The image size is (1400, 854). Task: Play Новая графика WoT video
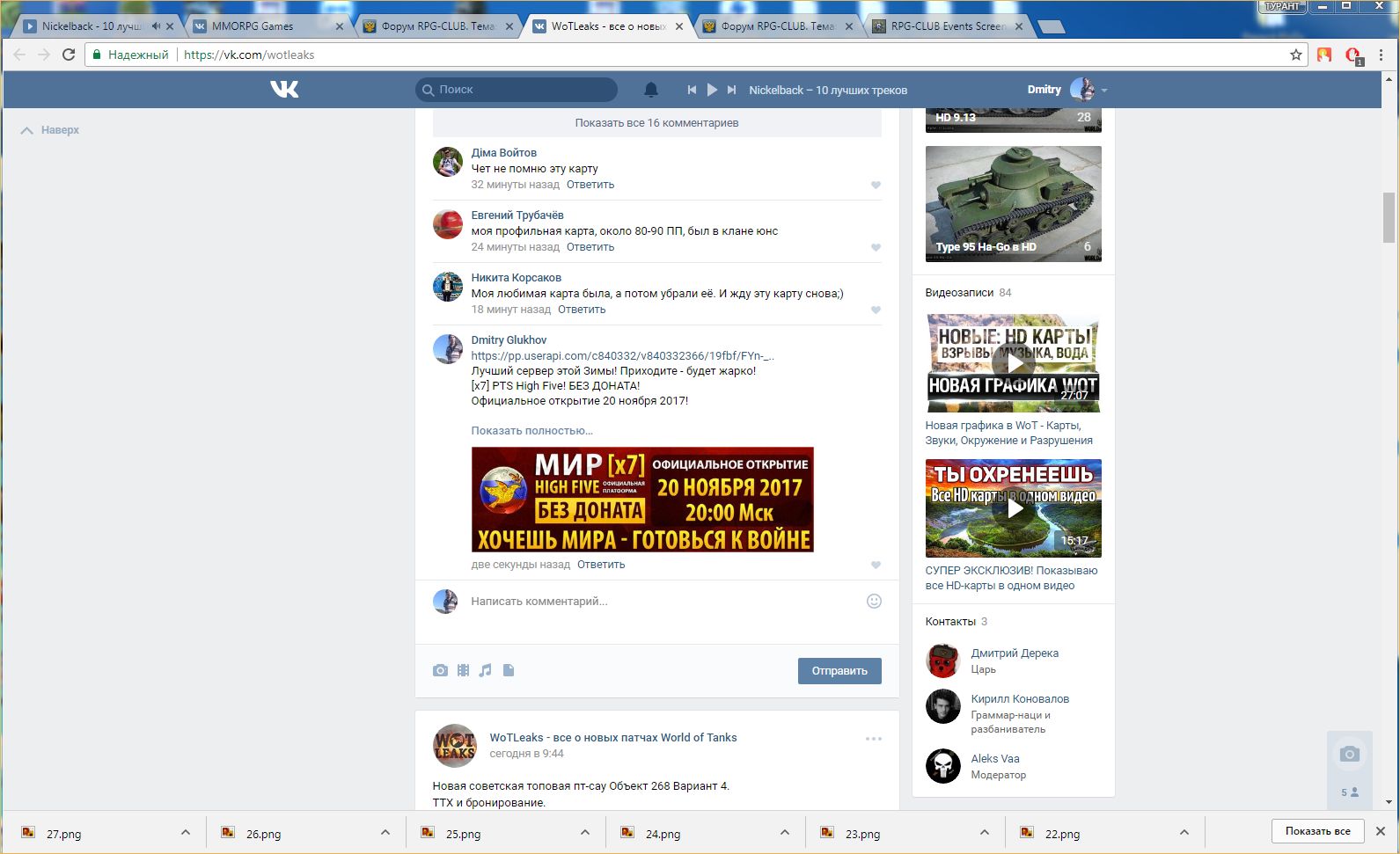click(1014, 363)
